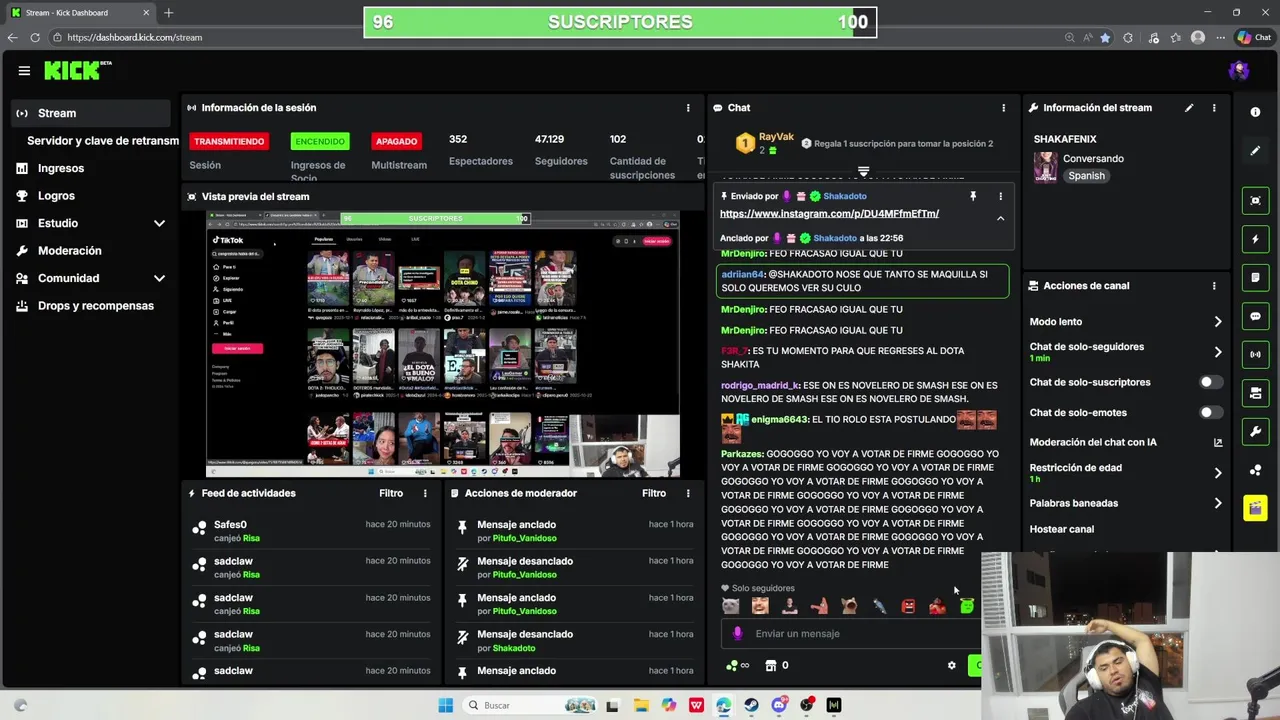Click the pencil icon in right sidebar
Screen dimensions: 1280x720
point(1255,151)
